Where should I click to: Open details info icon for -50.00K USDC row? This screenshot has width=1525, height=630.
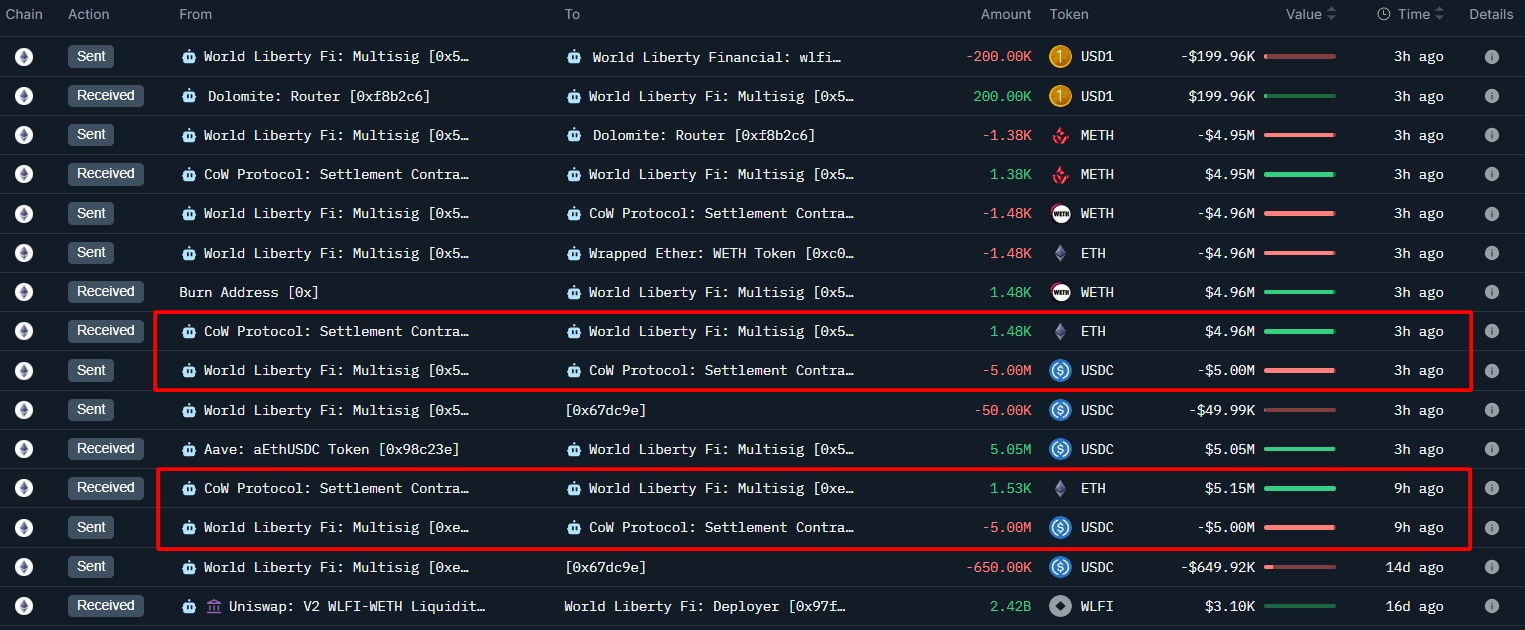tap(1491, 410)
